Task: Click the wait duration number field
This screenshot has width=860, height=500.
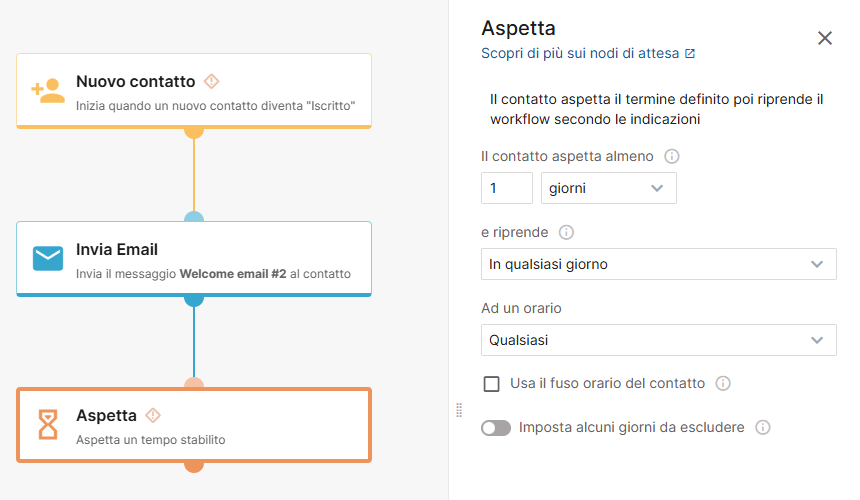Action: (506, 188)
